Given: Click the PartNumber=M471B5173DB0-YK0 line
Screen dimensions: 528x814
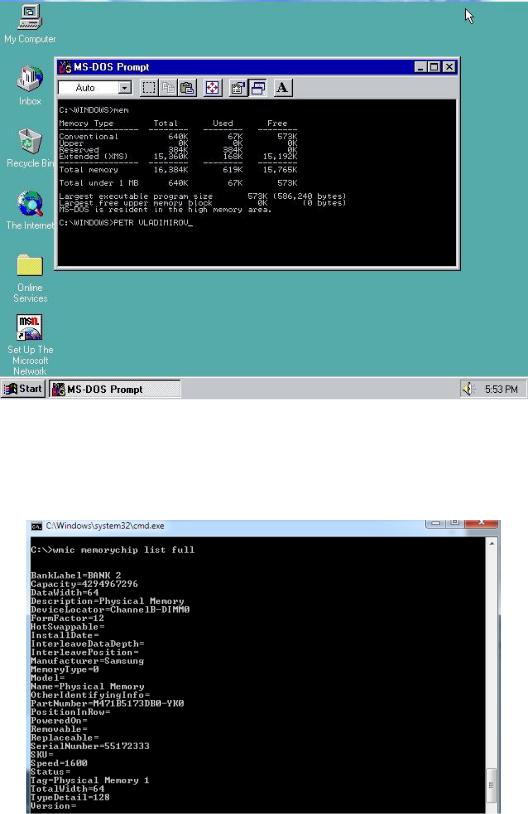Looking at the screenshot, I should [107, 703].
